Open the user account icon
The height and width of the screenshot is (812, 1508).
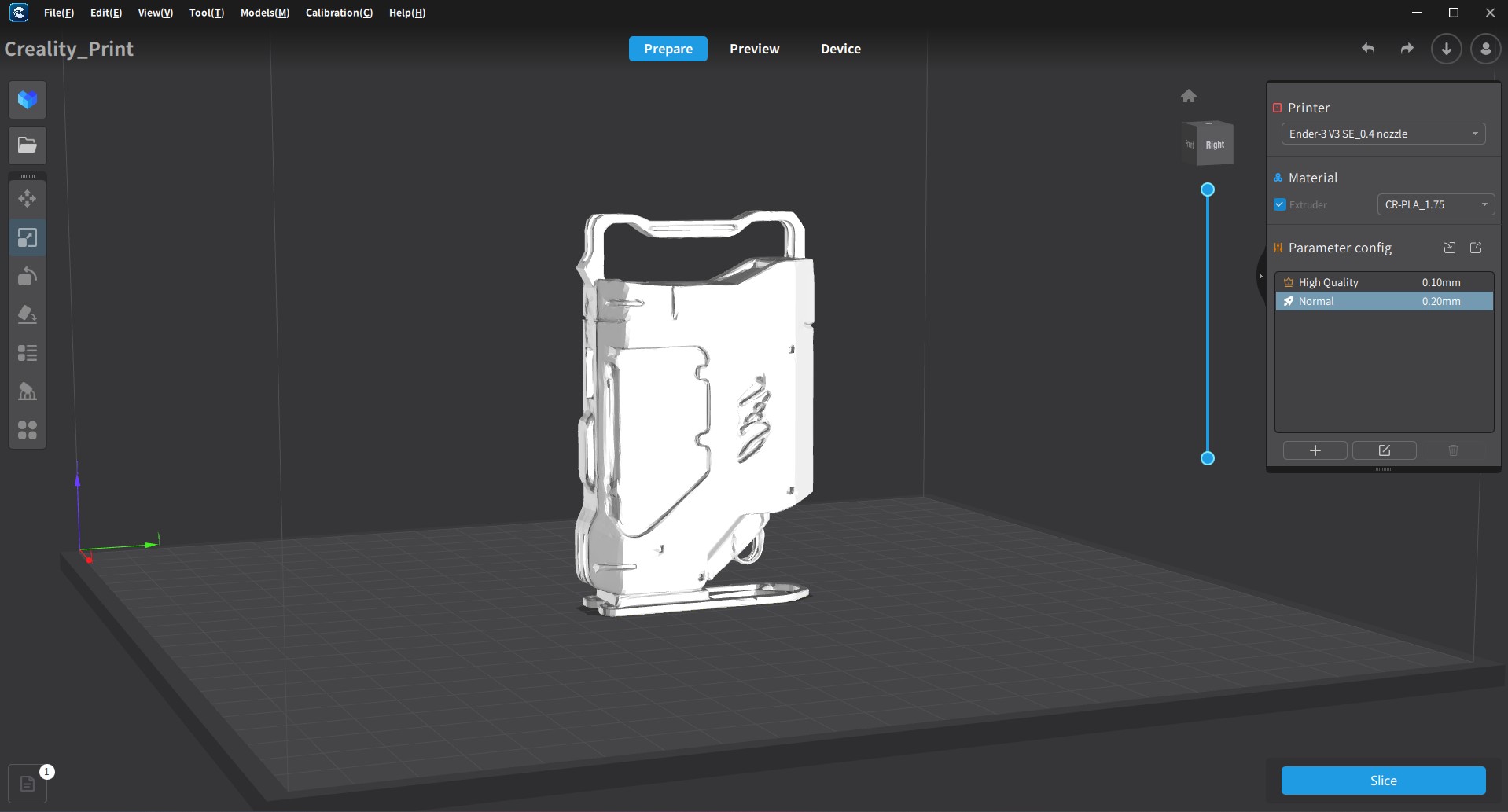1485,49
